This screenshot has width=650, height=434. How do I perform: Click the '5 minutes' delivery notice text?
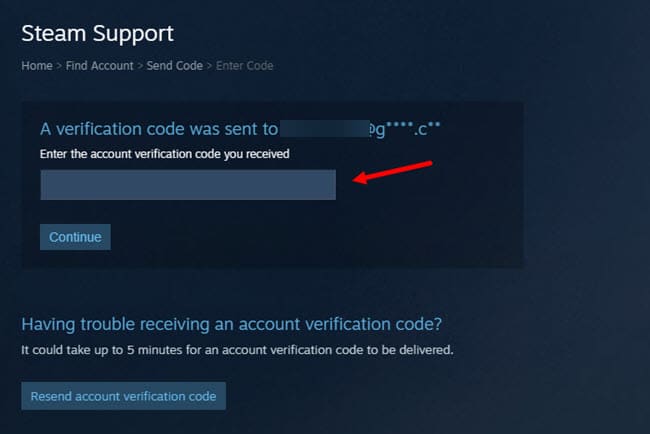click(x=237, y=350)
